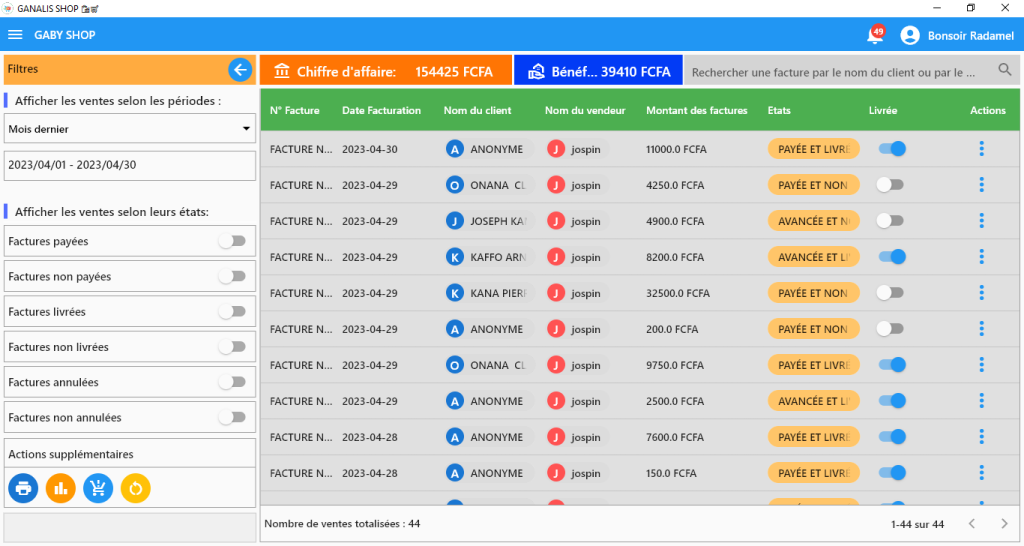Open the bar chart statistics icon

[x=61, y=488]
